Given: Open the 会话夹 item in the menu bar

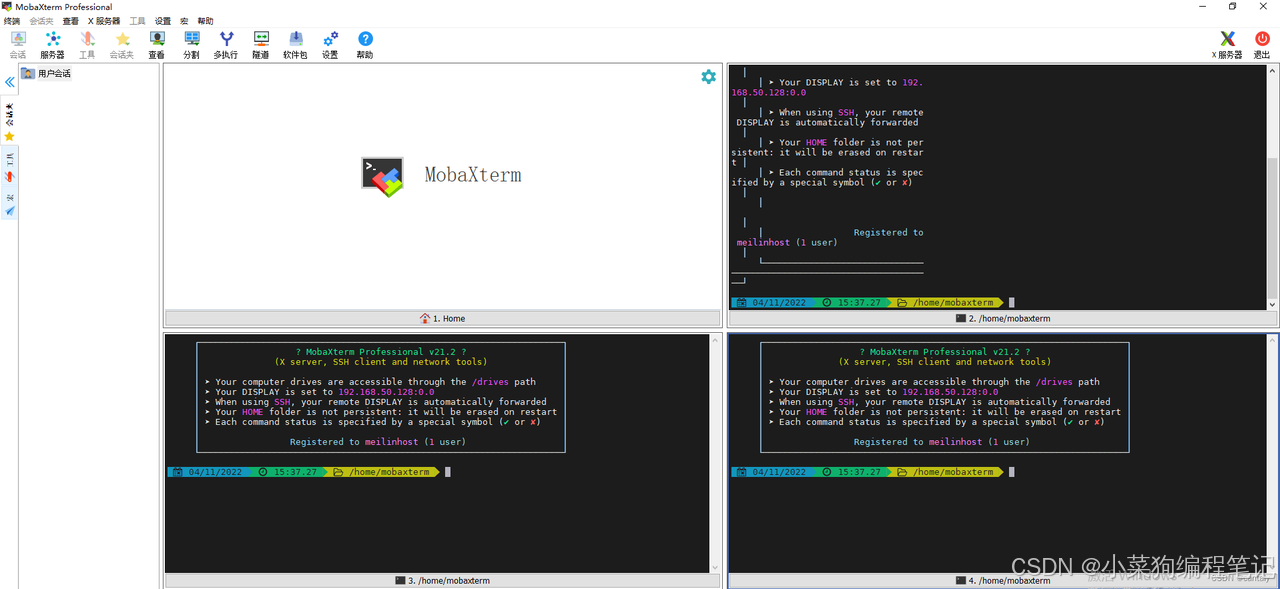Looking at the screenshot, I should [x=41, y=21].
